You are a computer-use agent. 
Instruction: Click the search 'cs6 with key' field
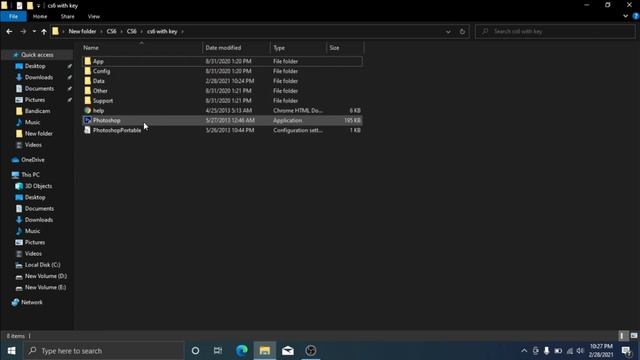click(x=555, y=31)
